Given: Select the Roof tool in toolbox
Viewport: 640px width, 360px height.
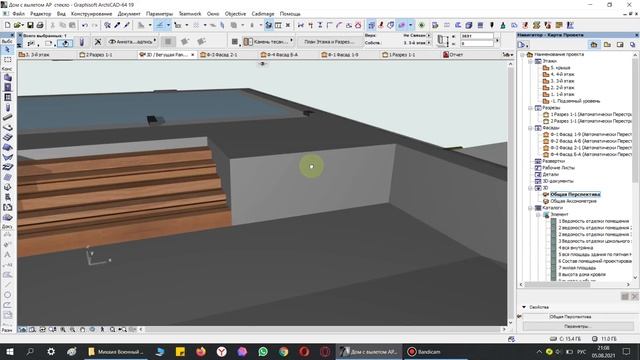Looking at the screenshot, I should pos(7,147).
